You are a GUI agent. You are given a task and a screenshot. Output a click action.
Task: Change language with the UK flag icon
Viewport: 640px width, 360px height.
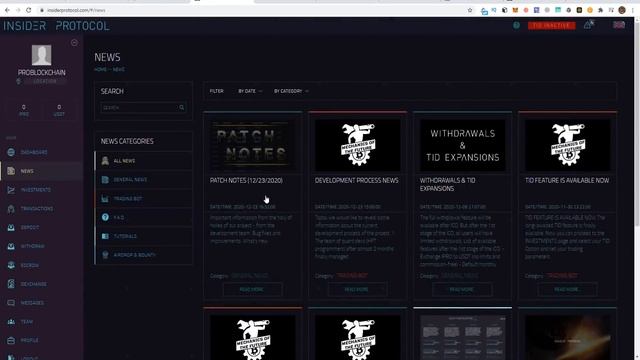coord(619,25)
